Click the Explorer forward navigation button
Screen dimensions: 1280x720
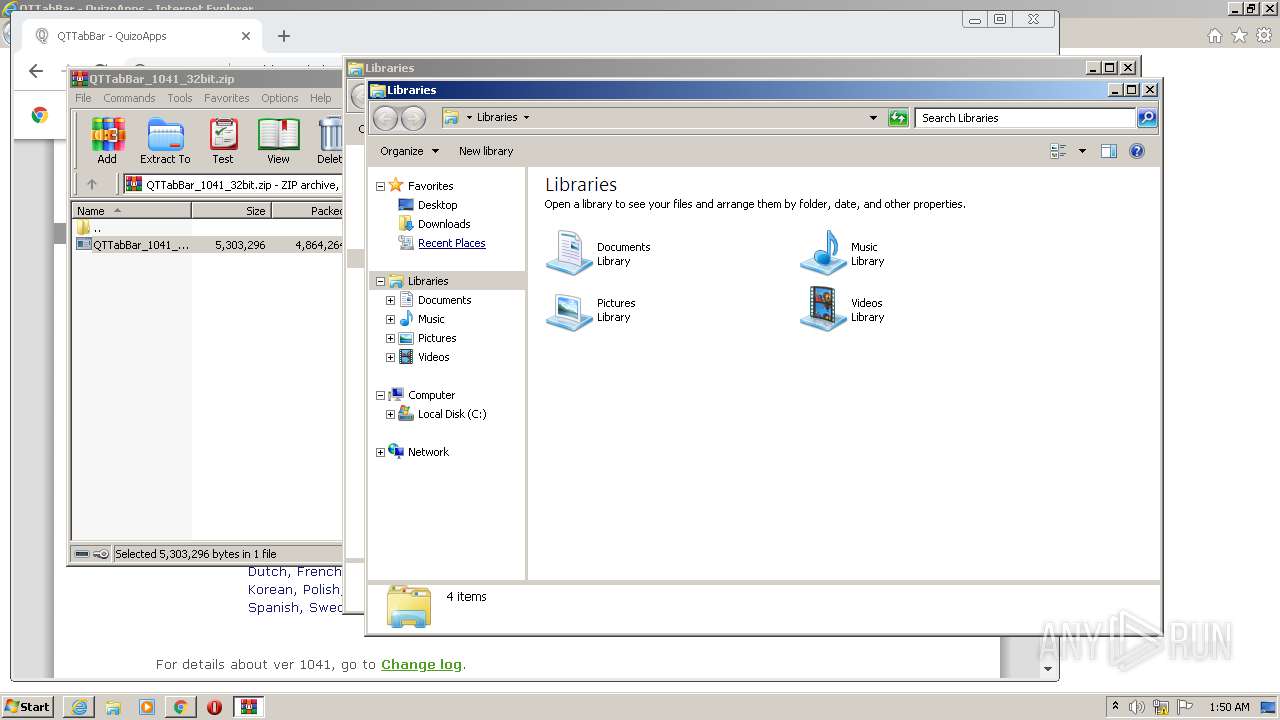(413, 118)
